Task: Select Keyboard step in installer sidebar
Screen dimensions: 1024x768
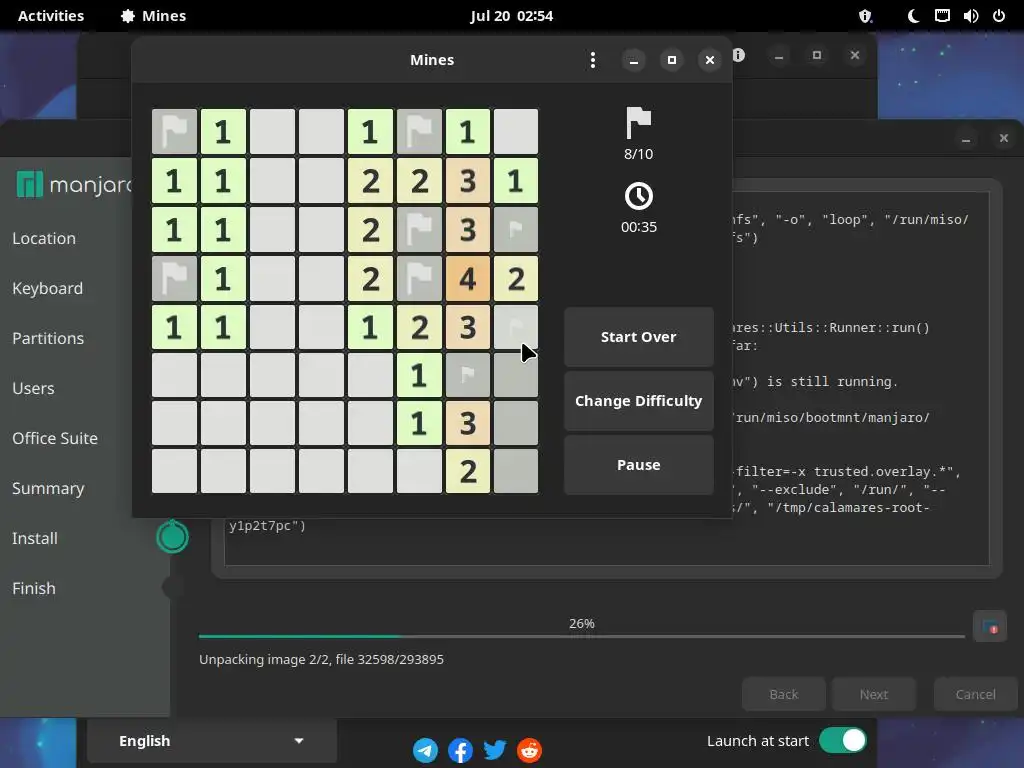Action: pos(47,288)
